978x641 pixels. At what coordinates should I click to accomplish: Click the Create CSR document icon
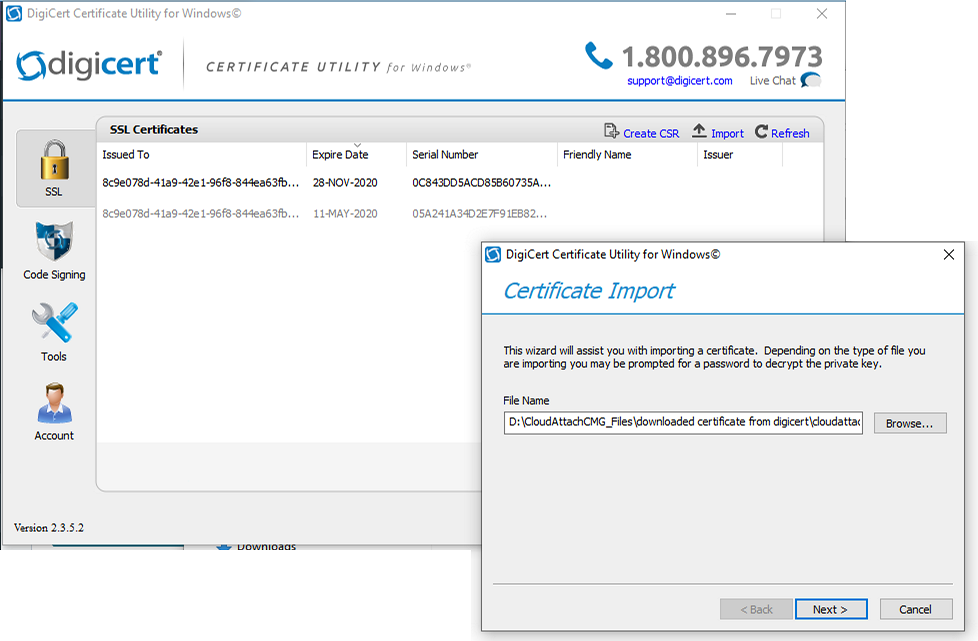coord(611,131)
